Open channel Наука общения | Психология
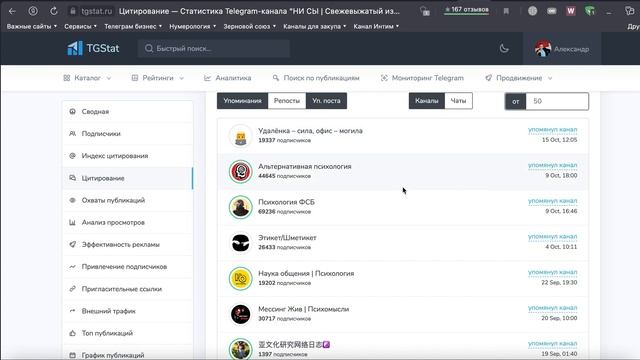The width and height of the screenshot is (640, 360). coord(306,273)
